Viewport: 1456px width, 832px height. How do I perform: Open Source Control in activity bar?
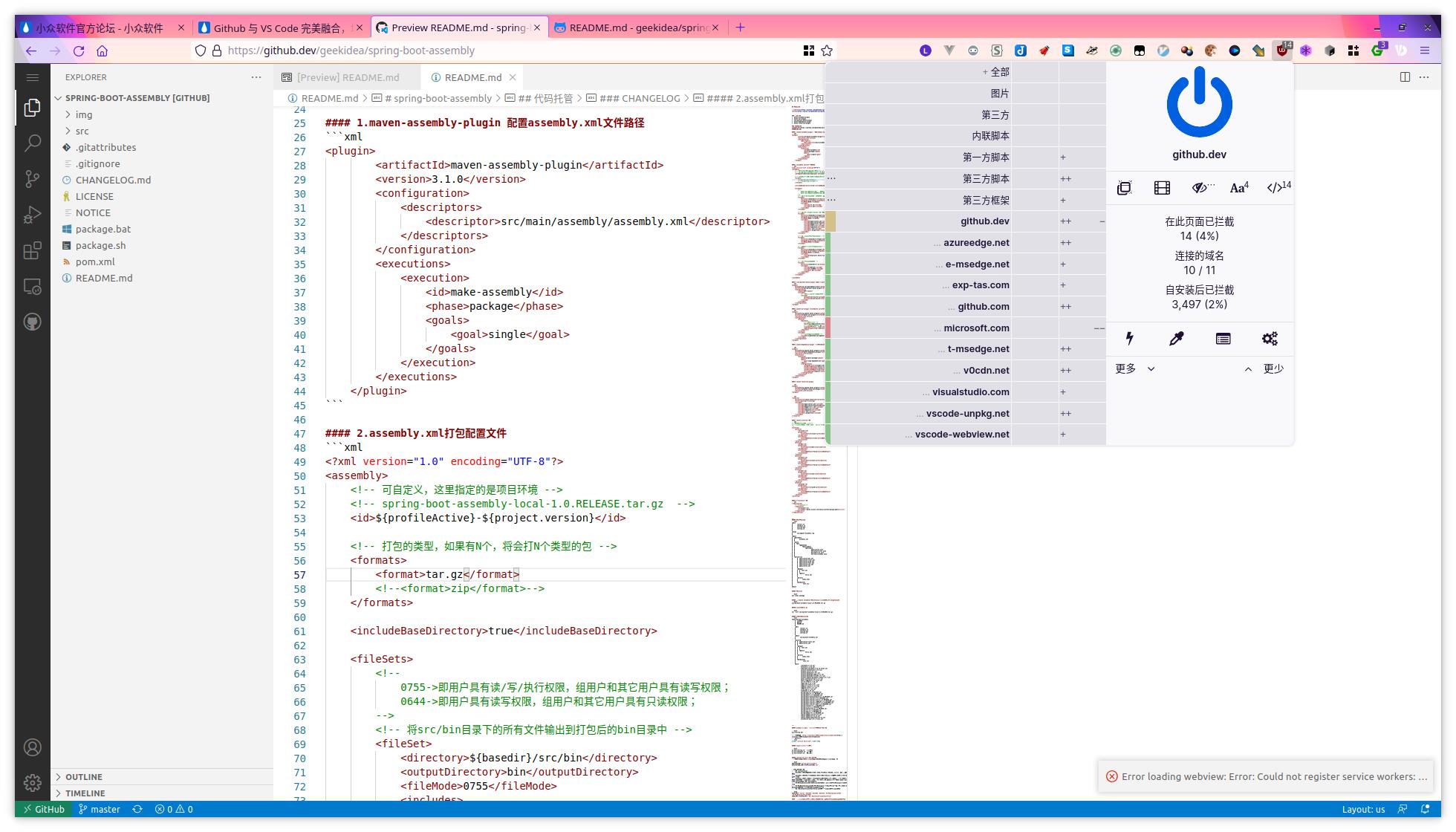(32, 178)
